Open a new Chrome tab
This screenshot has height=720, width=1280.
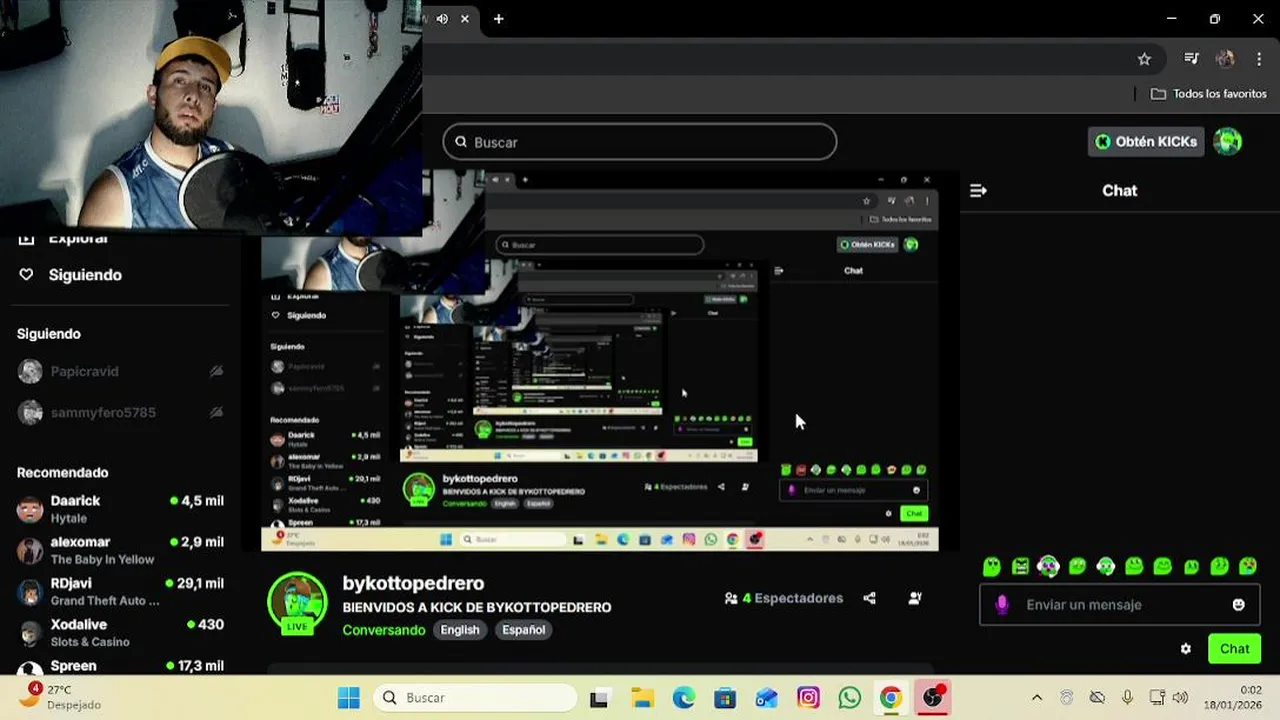(x=498, y=19)
